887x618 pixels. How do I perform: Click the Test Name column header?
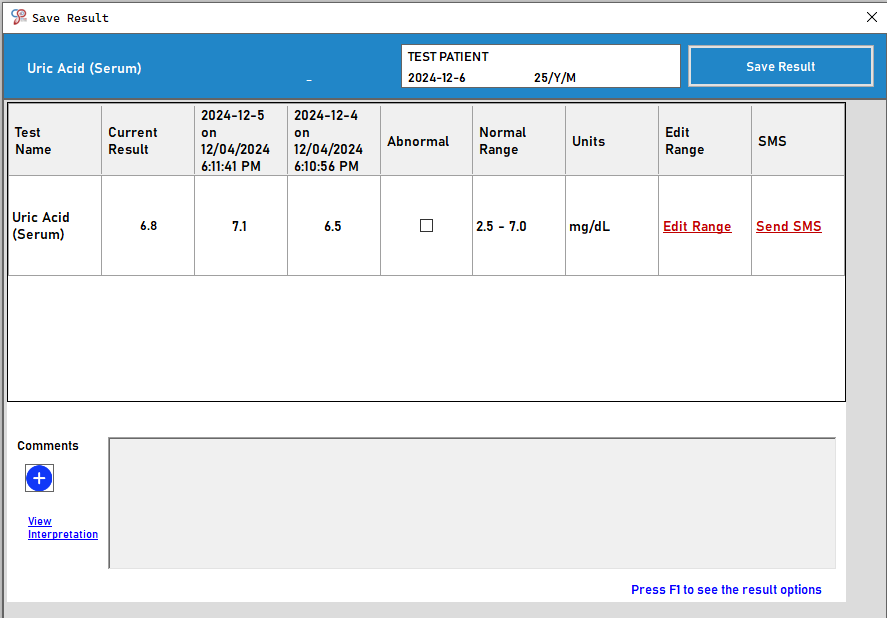tap(33, 141)
